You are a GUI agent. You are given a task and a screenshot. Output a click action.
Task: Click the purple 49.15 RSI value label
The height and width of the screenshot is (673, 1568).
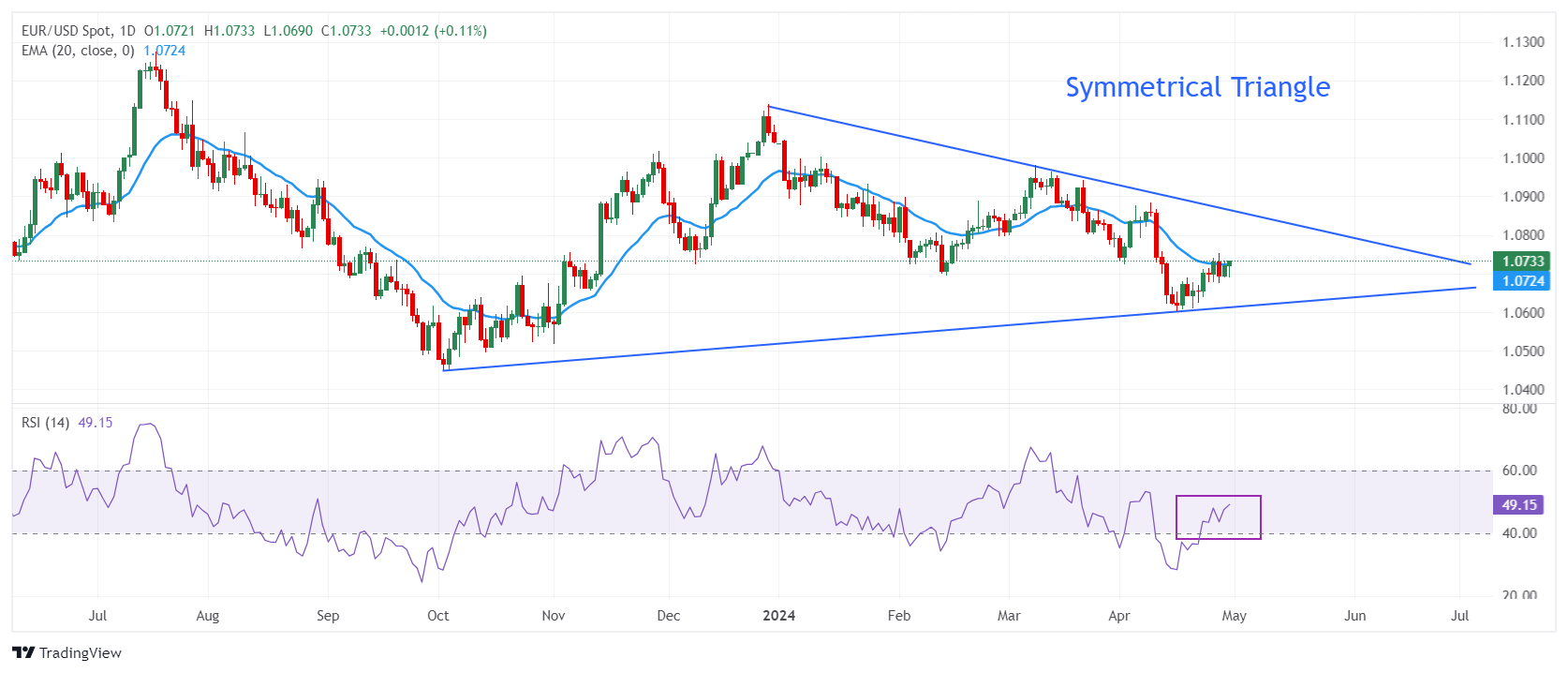1519,505
